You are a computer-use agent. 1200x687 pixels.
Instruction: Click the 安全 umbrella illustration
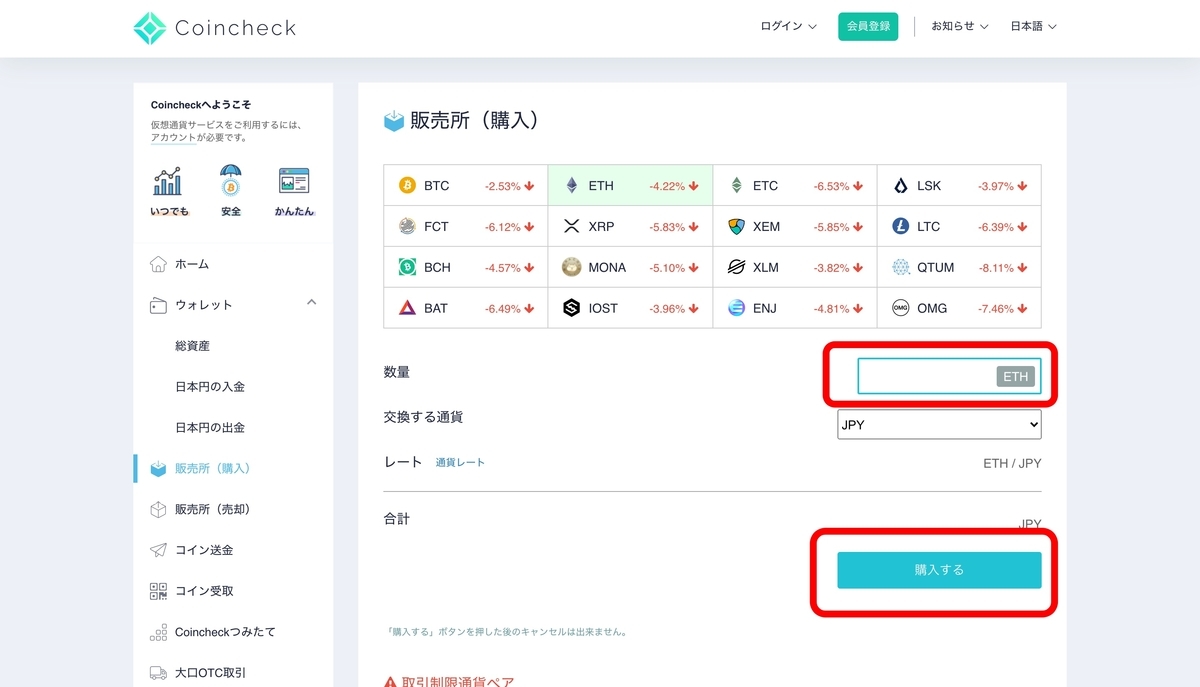231,182
